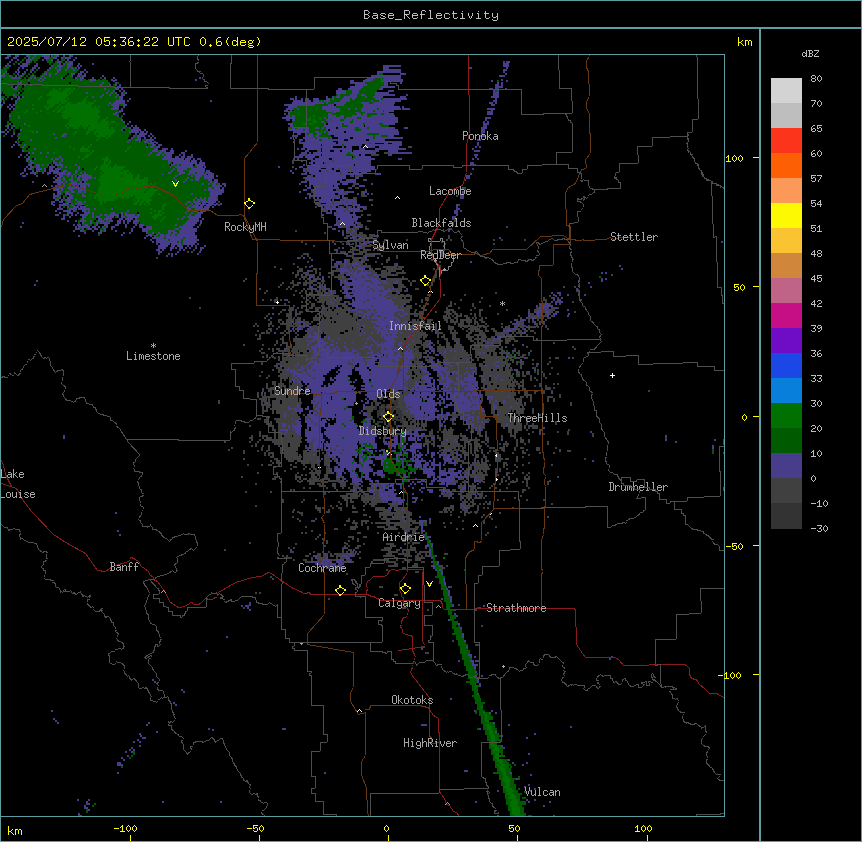The height and width of the screenshot is (842, 862).
Task: Select the dark blue 33-36 dBZ legend swatch
Action: [x=786, y=365]
